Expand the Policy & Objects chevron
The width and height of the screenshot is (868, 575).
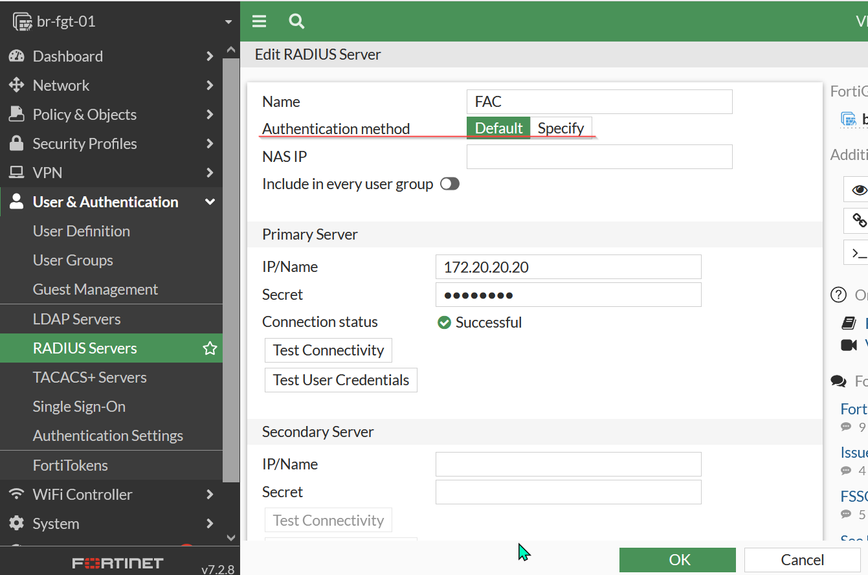(210, 114)
